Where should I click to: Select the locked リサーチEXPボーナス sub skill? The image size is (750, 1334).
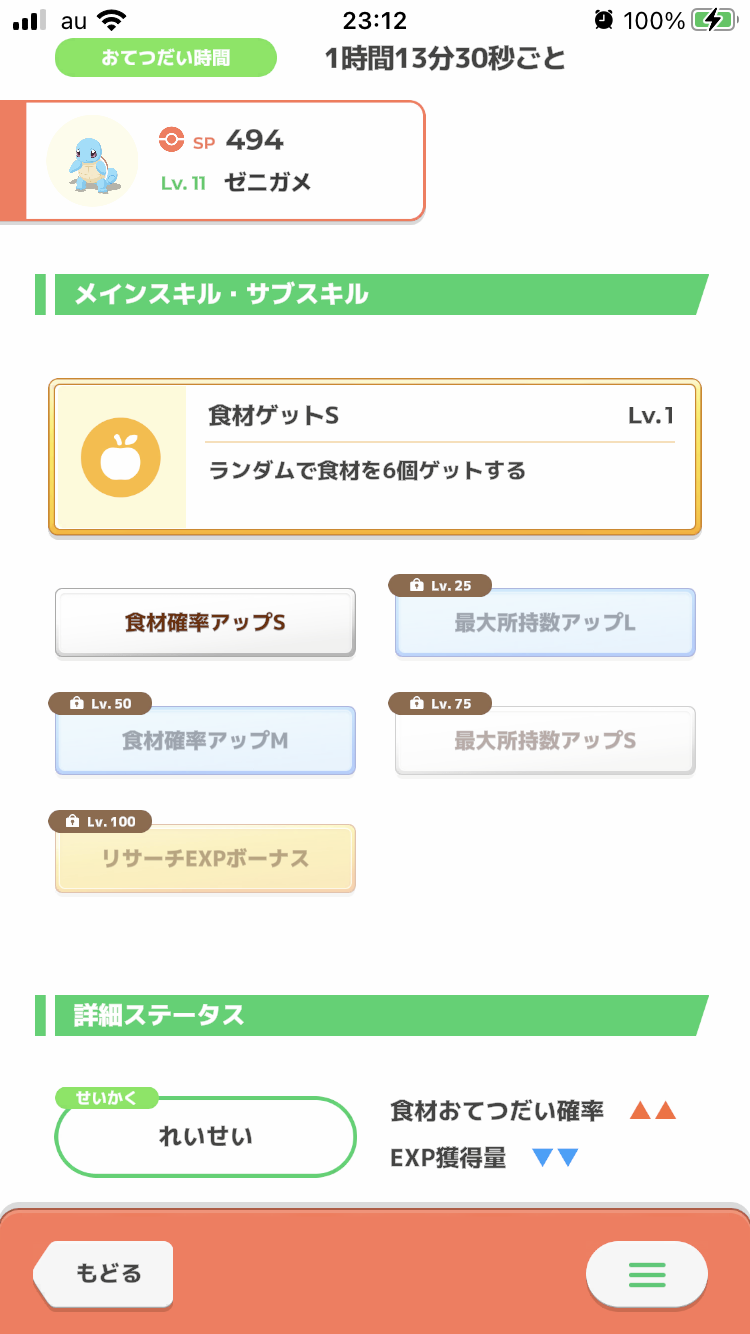pos(205,860)
